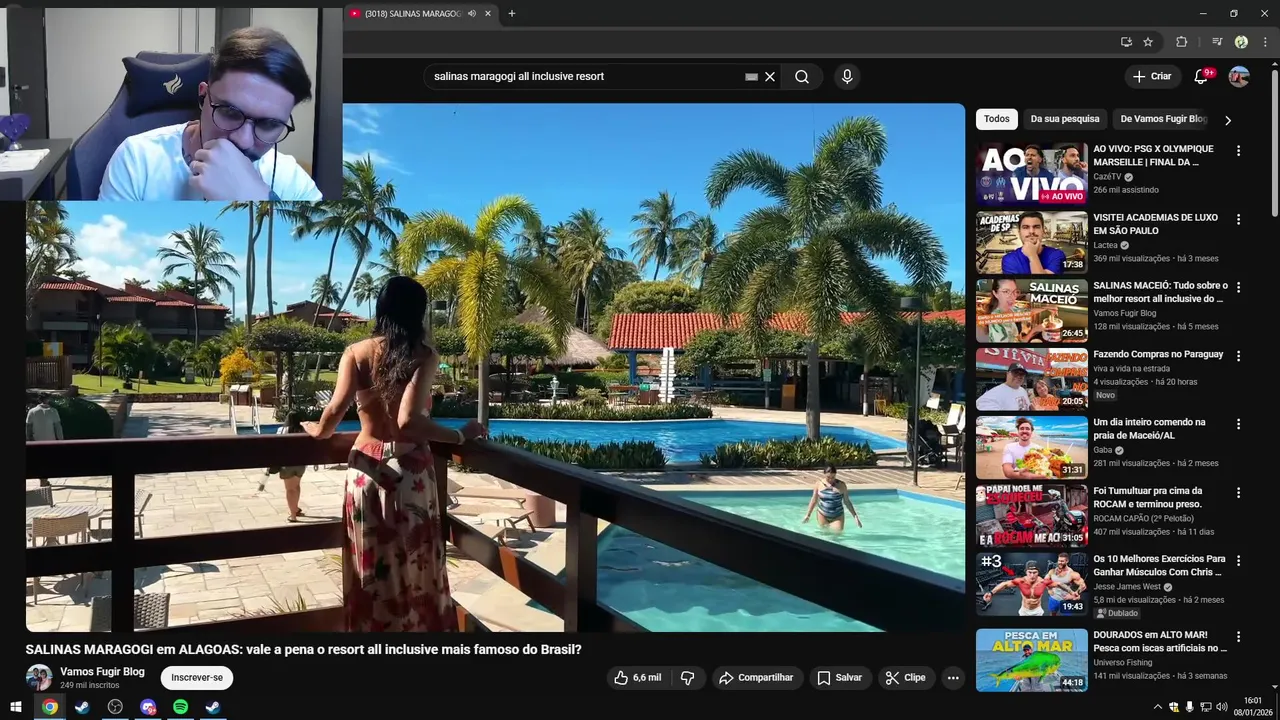The height and width of the screenshot is (720, 1280).
Task: Click the Compartilhar share button
Action: click(756, 678)
